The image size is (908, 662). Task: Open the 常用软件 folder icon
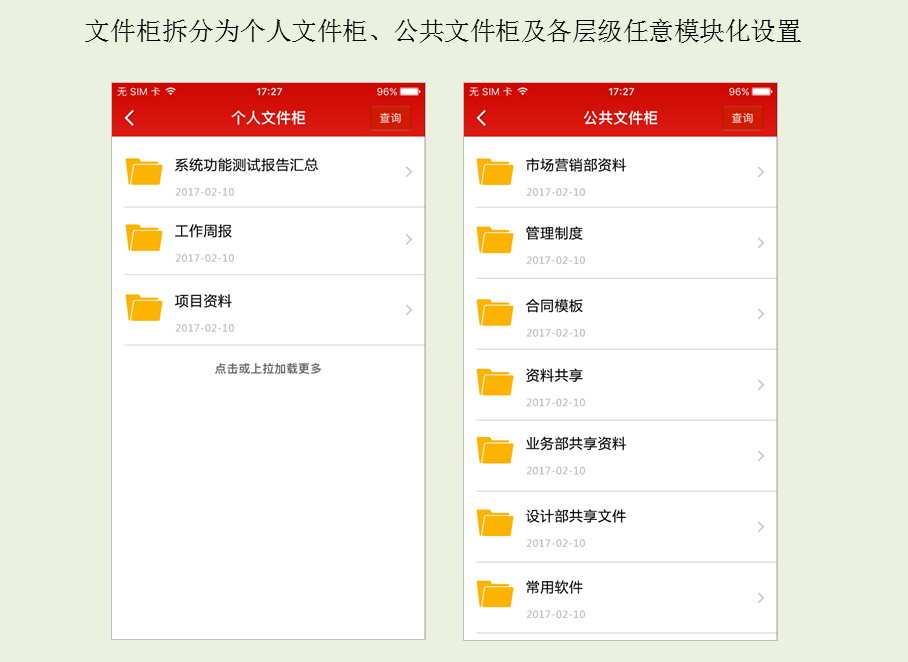pyautogui.click(x=495, y=594)
